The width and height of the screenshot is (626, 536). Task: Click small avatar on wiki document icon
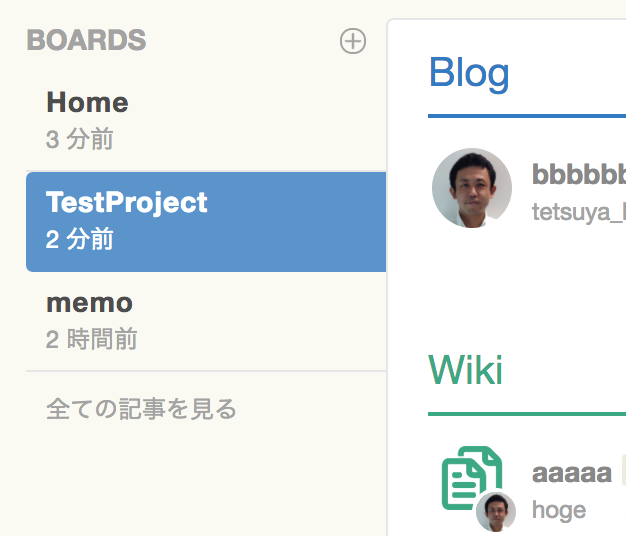coord(496,512)
